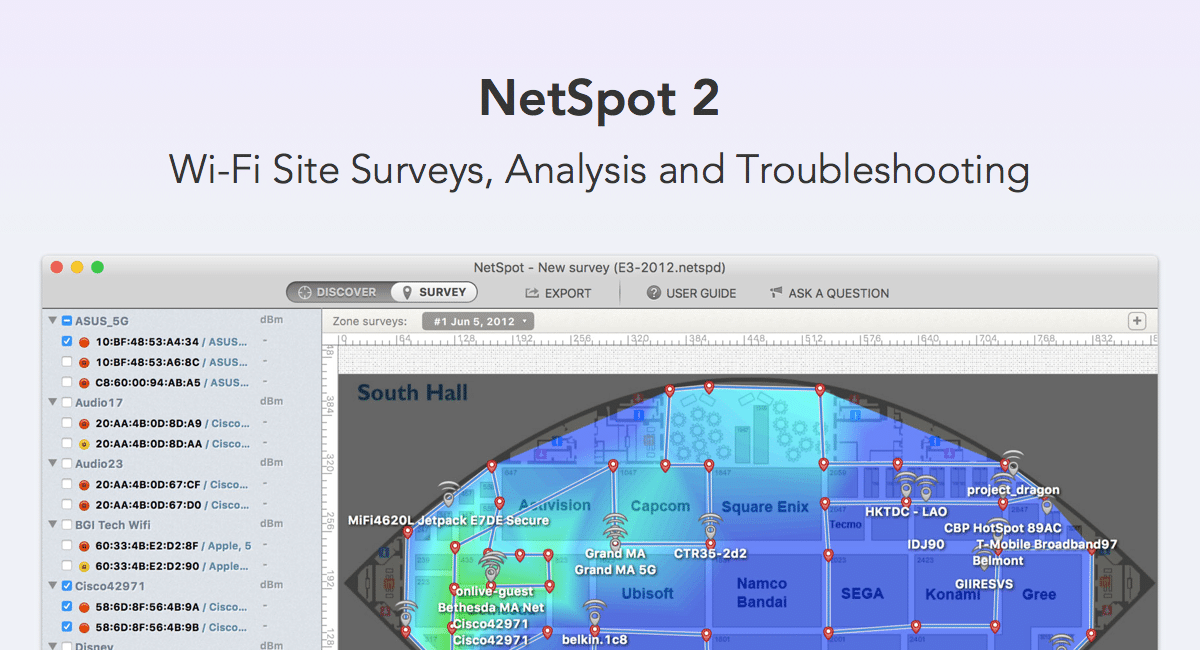The height and width of the screenshot is (650, 1200).
Task: Select the 60:33:4B:E2:D2:8F Apple network row
Action: 148,546
